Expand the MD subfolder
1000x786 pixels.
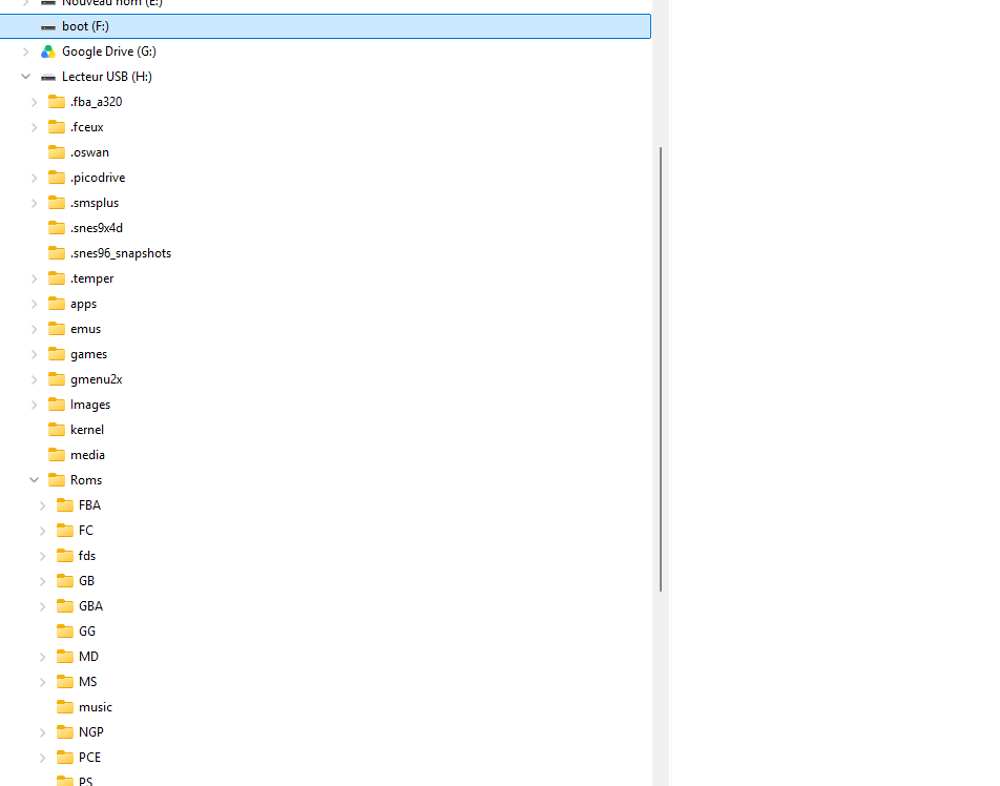click(43, 657)
